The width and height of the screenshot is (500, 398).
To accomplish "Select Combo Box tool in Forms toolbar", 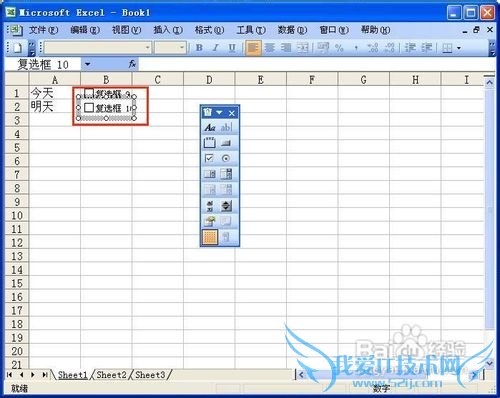I will point(226,174).
